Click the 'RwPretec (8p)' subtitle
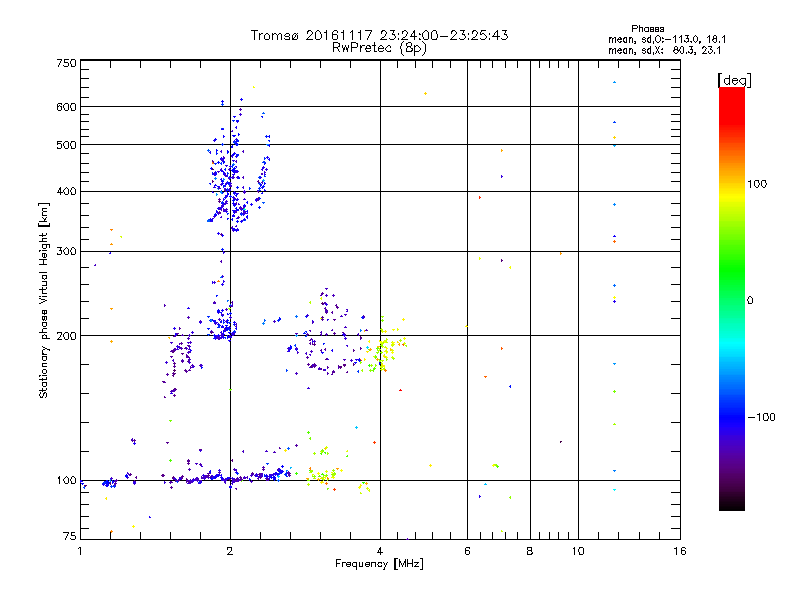This screenshot has width=800, height=600. coord(379,48)
